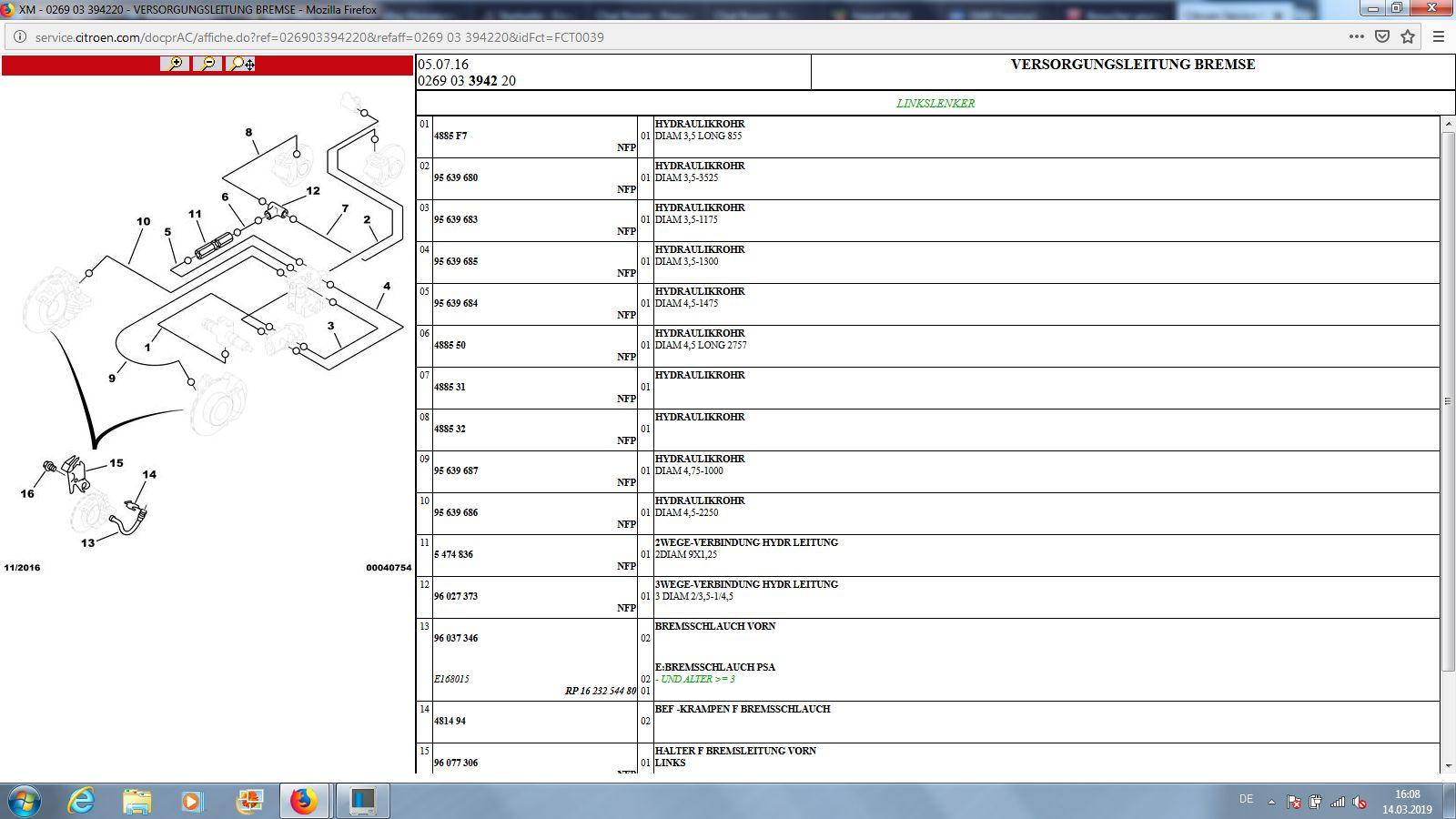Screen dimensions: 1456x819
Task: Click the part number 95 639 683
Action: tap(456, 219)
